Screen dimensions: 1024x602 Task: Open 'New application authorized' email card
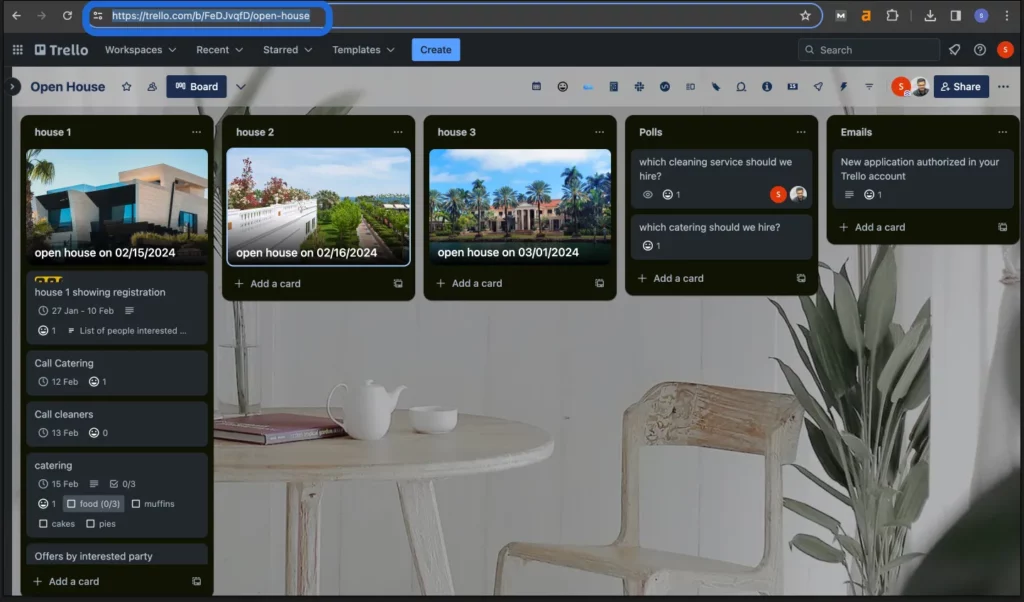[923, 178]
